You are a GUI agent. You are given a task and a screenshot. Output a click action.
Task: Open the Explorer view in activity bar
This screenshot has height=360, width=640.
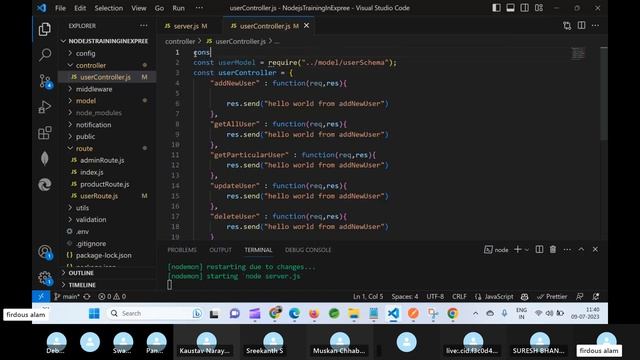coord(44,29)
